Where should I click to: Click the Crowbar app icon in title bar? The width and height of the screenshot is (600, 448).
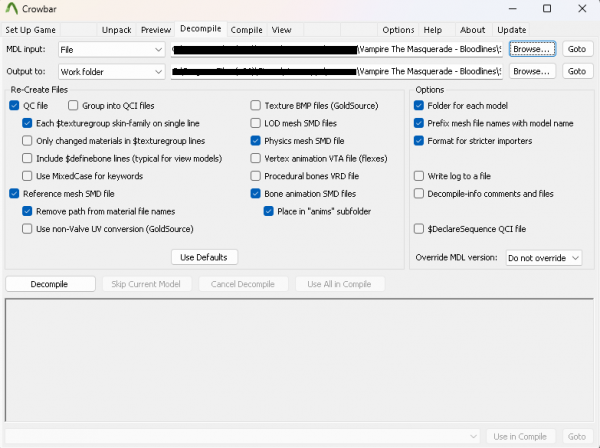[13, 9]
